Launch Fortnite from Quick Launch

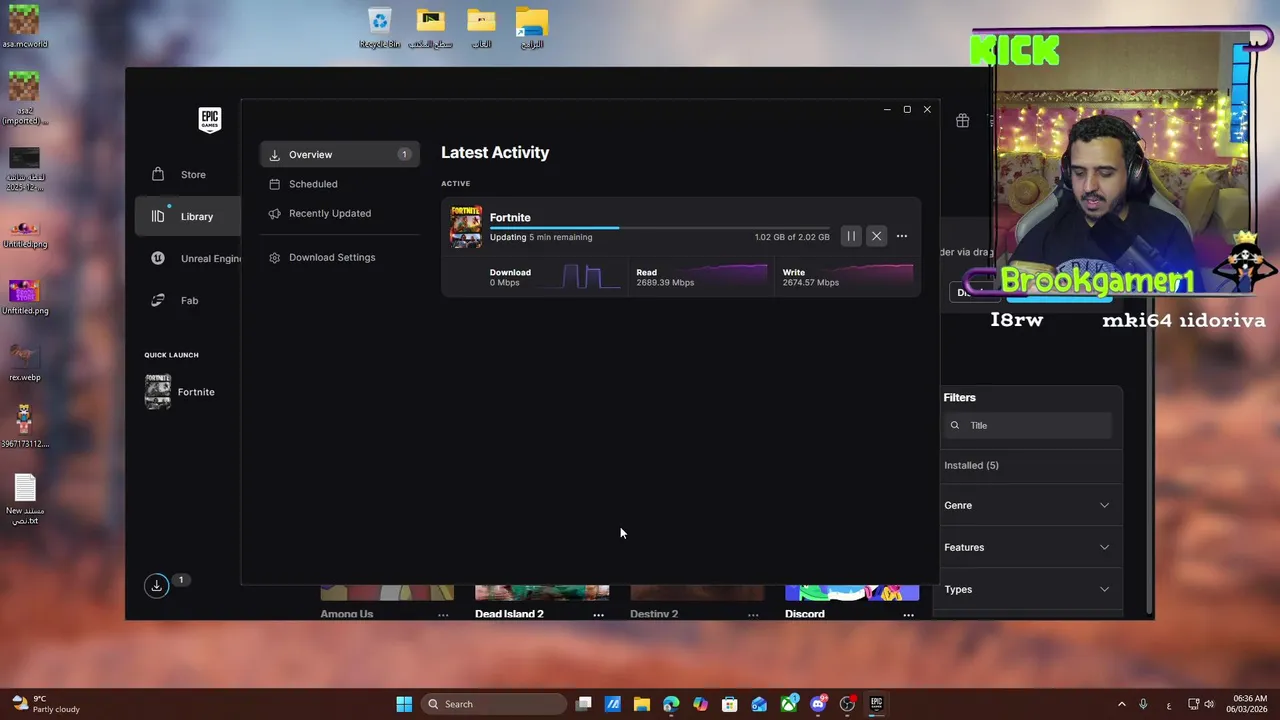180,392
